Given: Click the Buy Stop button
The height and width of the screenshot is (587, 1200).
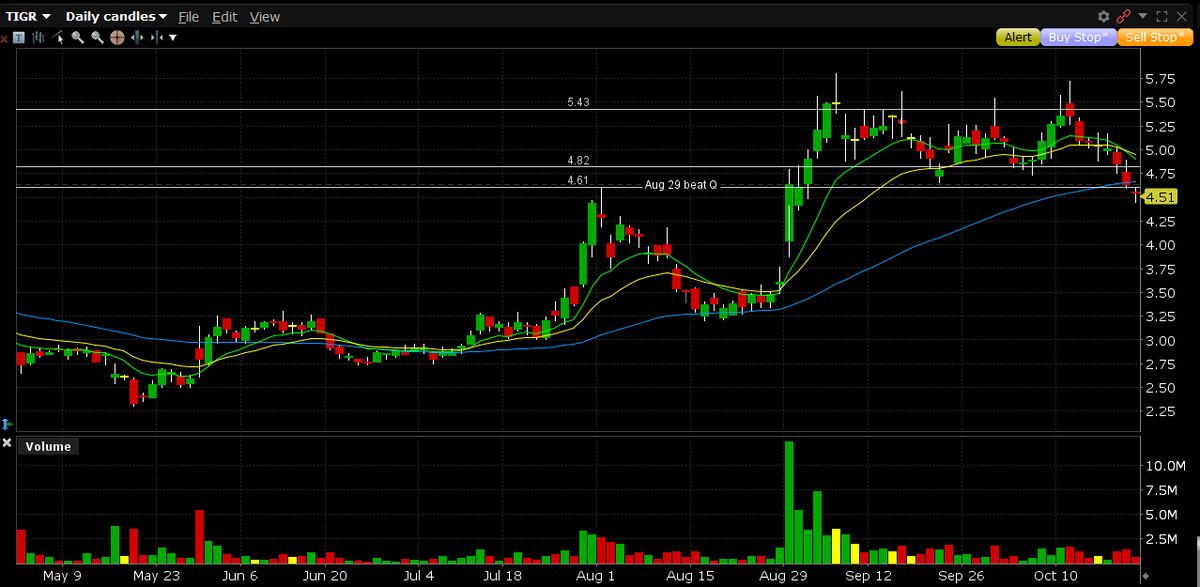Looking at the screenshot, I should [1079, 37].
